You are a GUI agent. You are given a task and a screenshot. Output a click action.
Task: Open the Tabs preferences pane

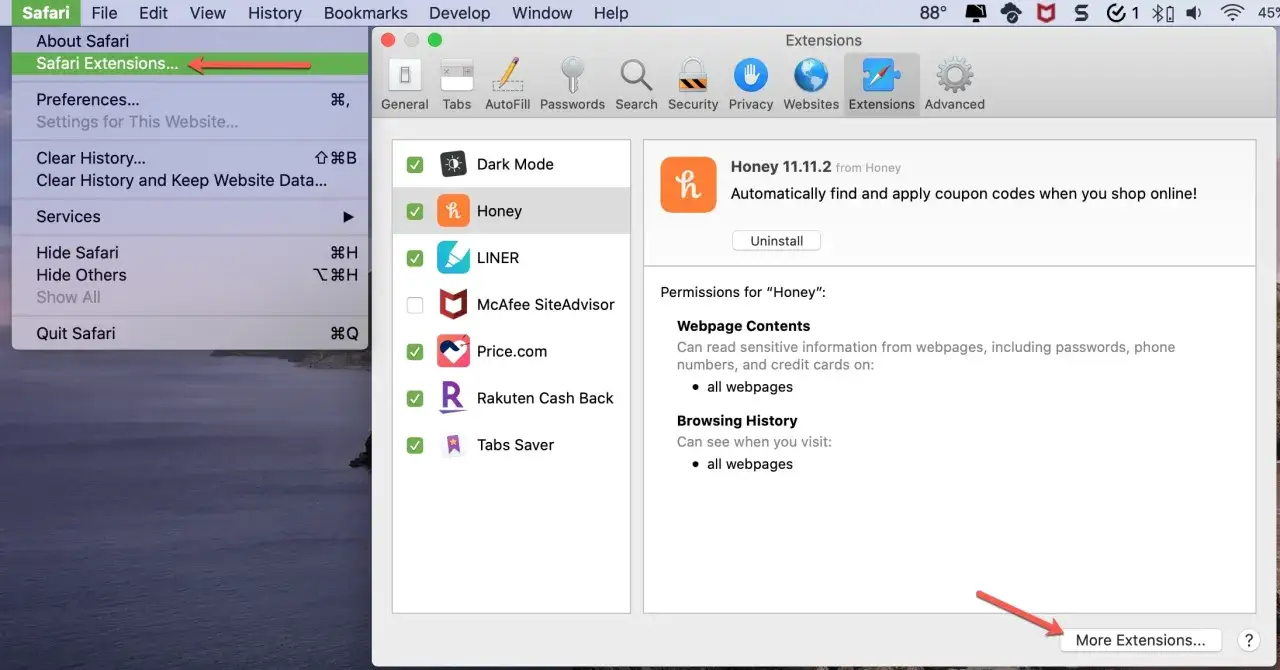click(x=456, y=84)
